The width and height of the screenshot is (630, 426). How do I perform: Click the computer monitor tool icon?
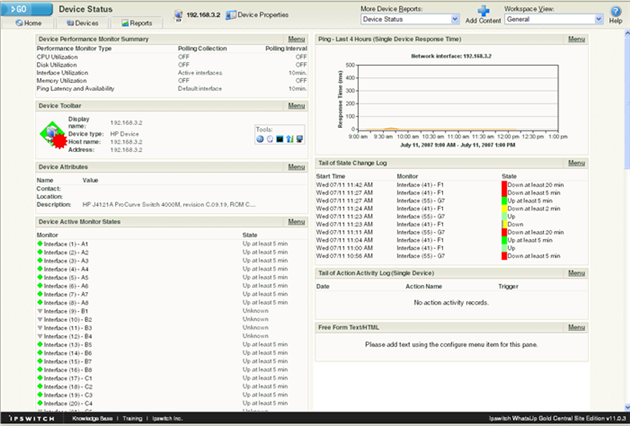coord(299,139)
